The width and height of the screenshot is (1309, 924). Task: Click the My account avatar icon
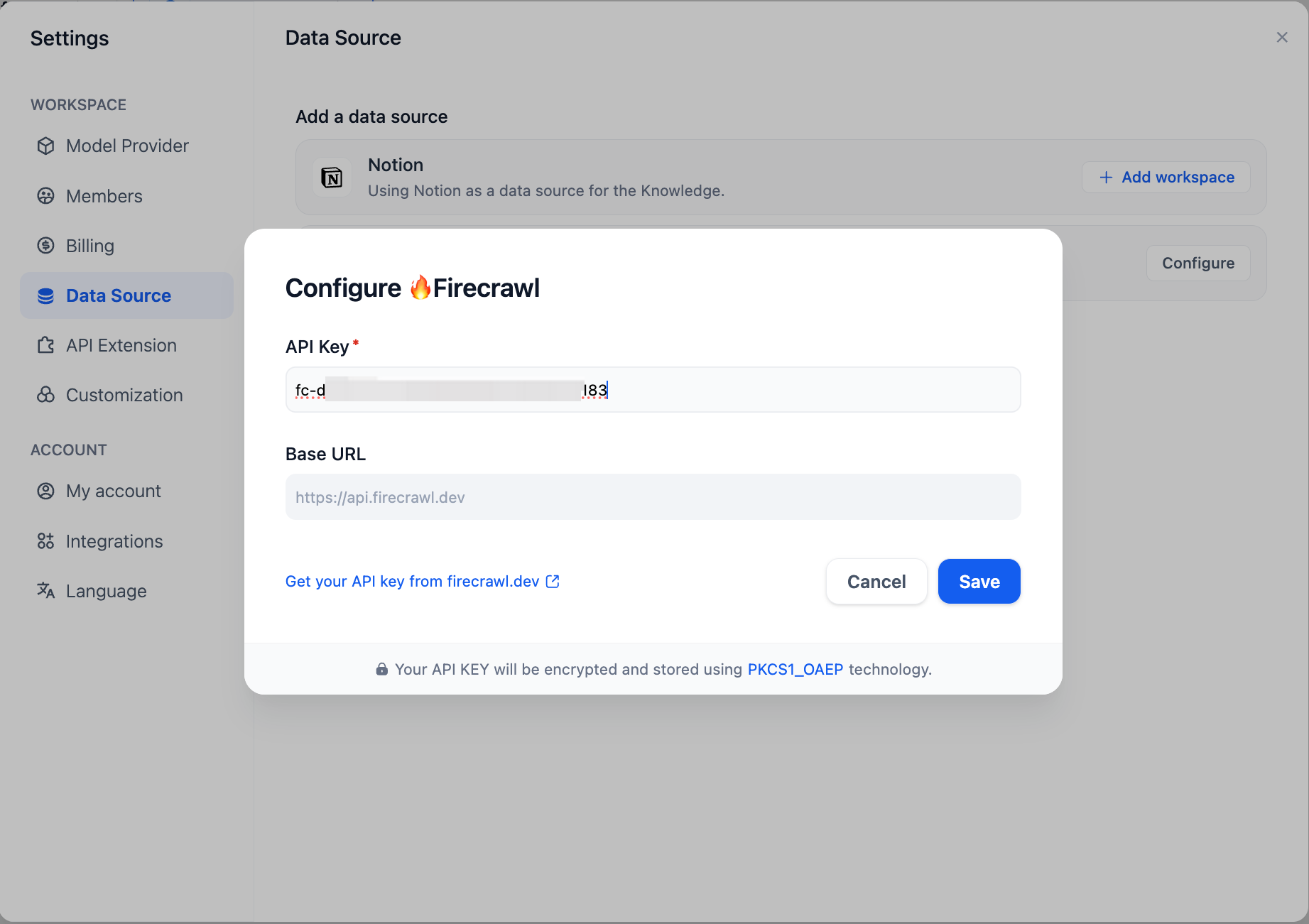point(45,491)
